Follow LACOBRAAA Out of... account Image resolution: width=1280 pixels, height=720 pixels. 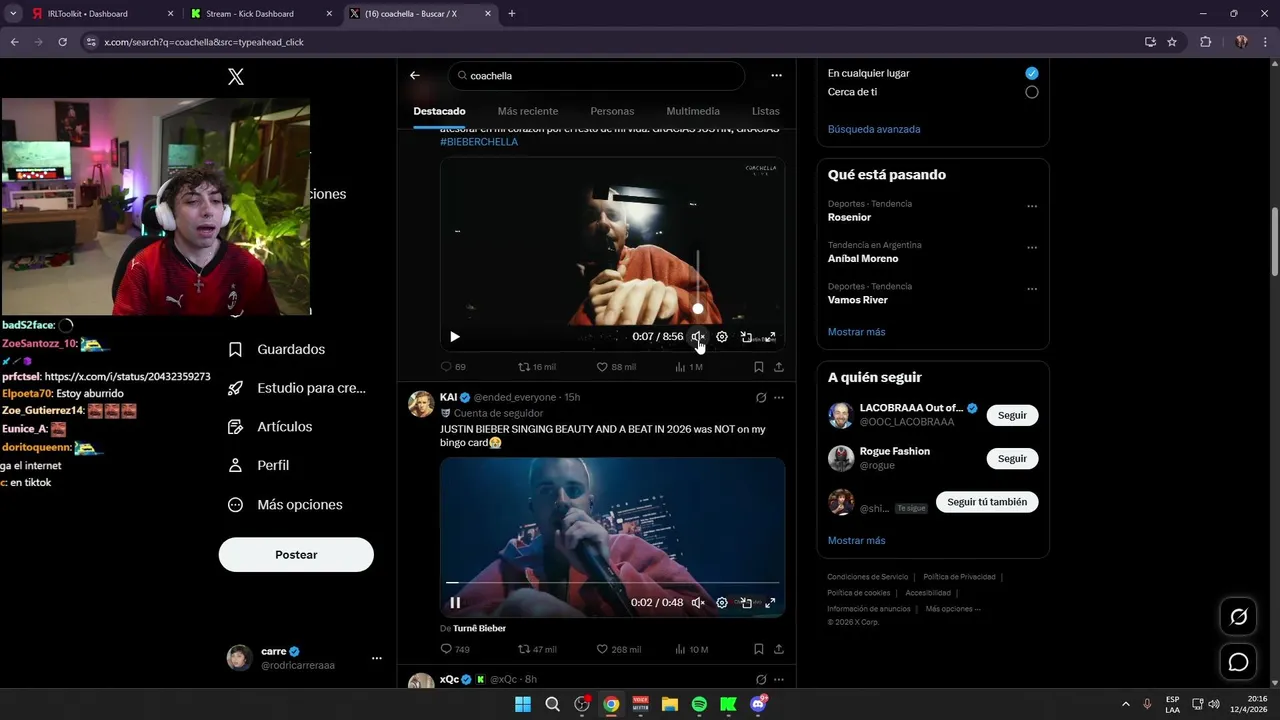tap(1012, 415)
